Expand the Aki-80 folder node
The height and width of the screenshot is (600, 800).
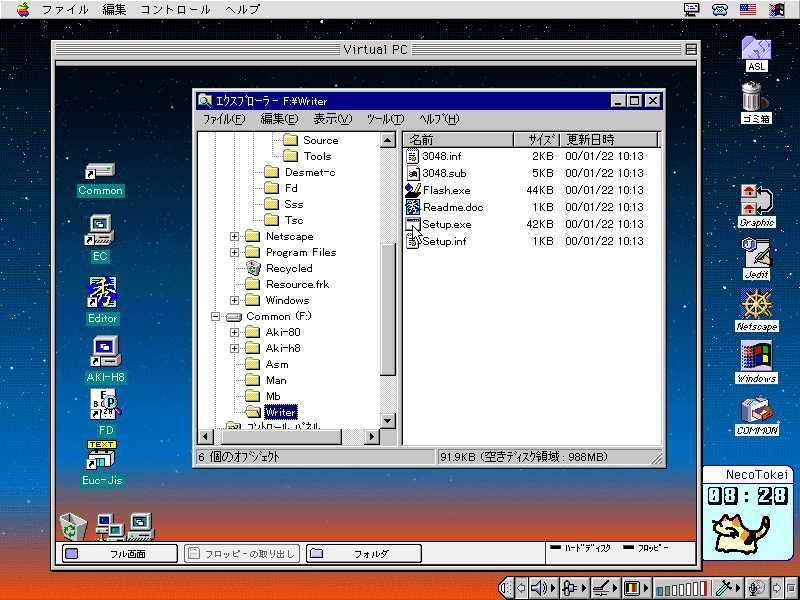(x=234, y=332)
